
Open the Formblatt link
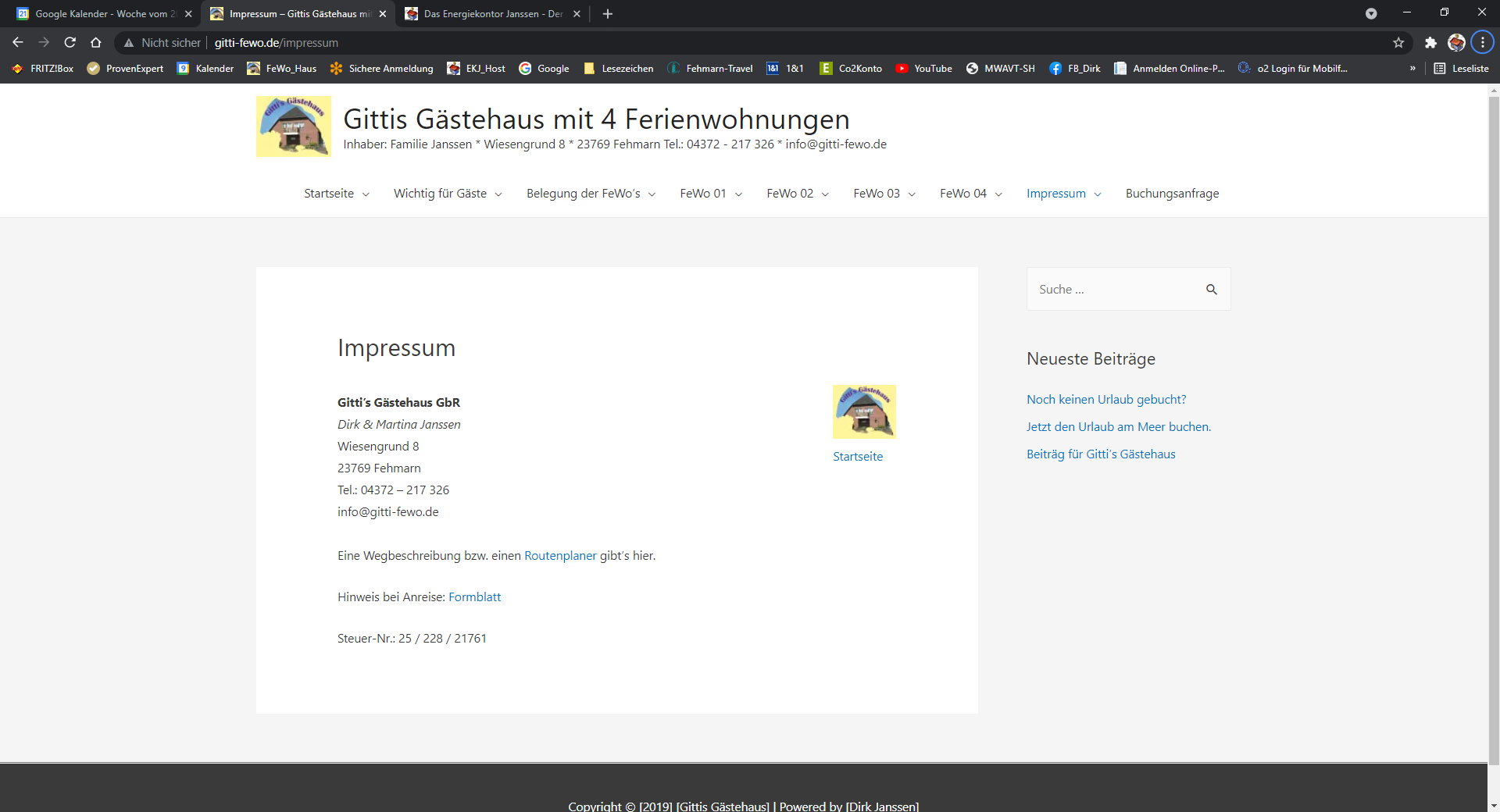pyautogui.click(x=474, y=597)
